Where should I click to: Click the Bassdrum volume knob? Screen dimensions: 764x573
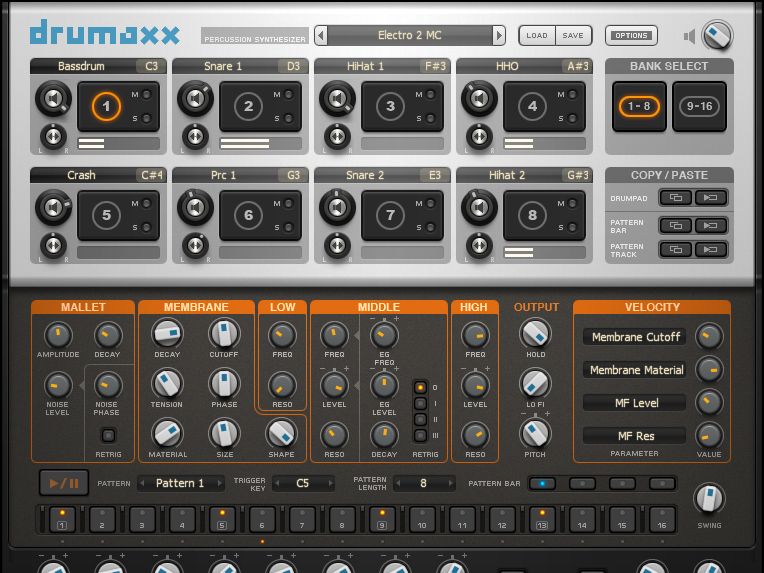pyautogui.click(x=53, y=99)
